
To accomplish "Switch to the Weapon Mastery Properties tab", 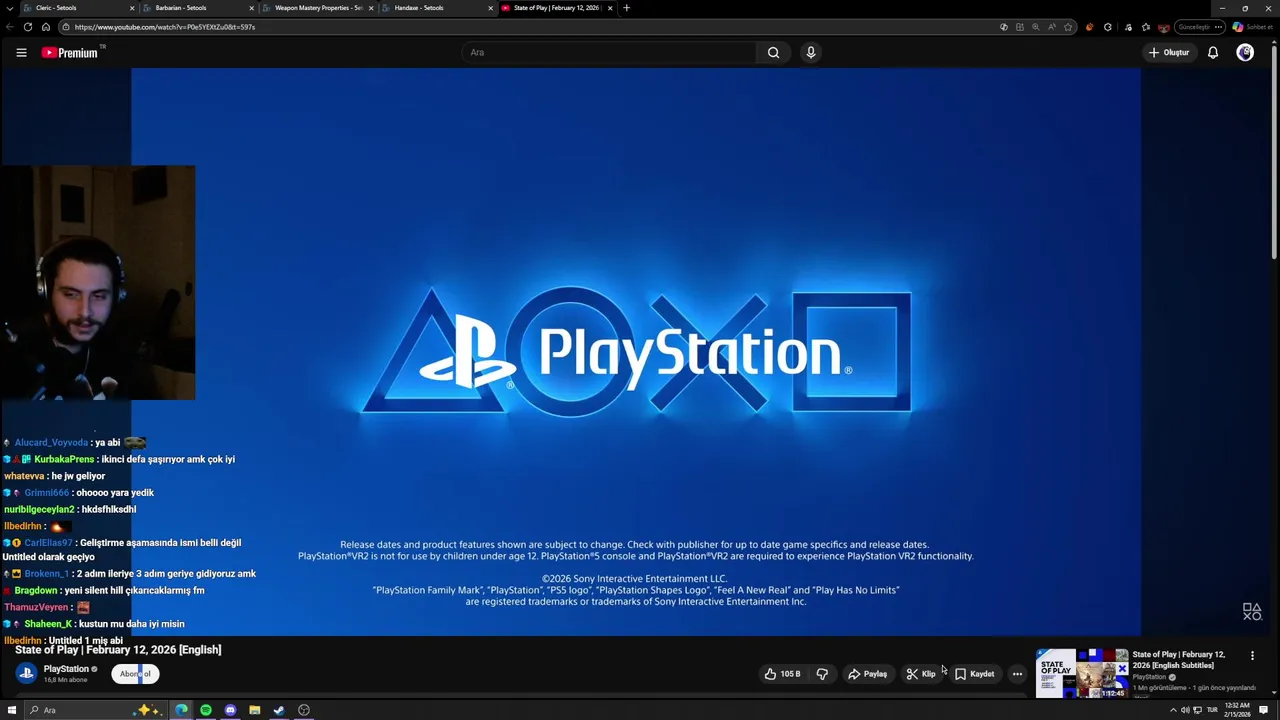I will [318, 8].
